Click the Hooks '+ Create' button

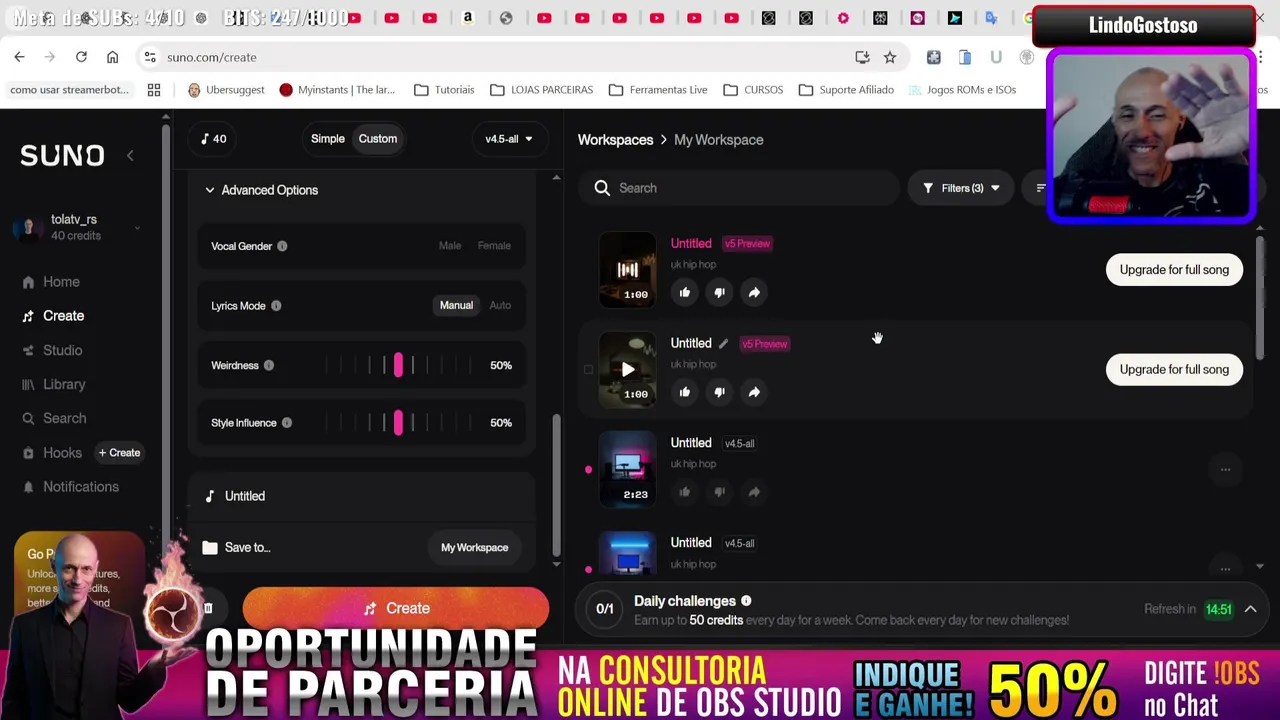click(119, 453)
